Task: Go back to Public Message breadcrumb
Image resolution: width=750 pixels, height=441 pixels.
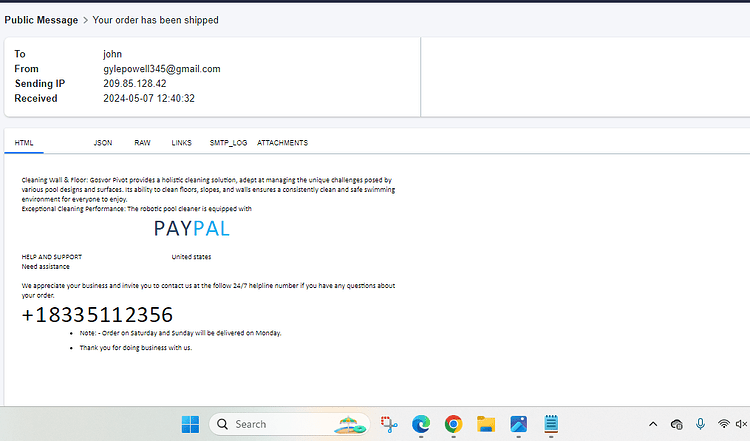Action: 41,20
